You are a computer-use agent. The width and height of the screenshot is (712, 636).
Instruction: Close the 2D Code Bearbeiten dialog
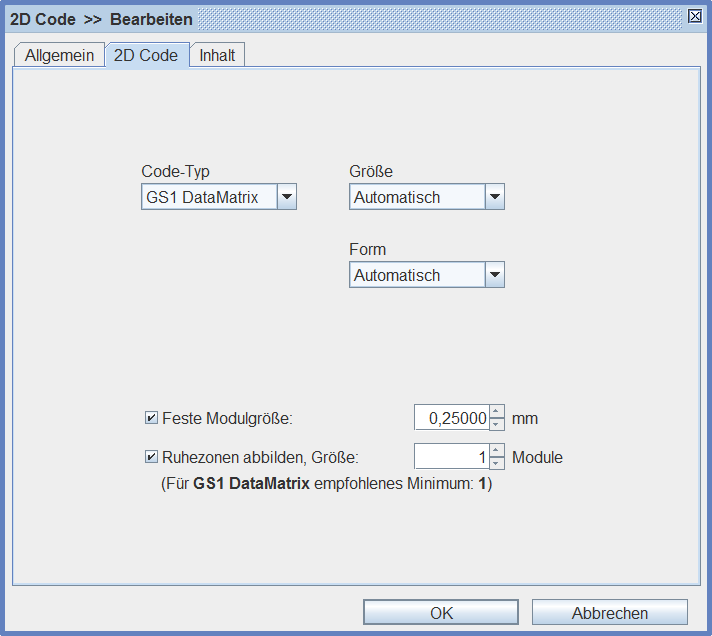[x=695, y=17]
